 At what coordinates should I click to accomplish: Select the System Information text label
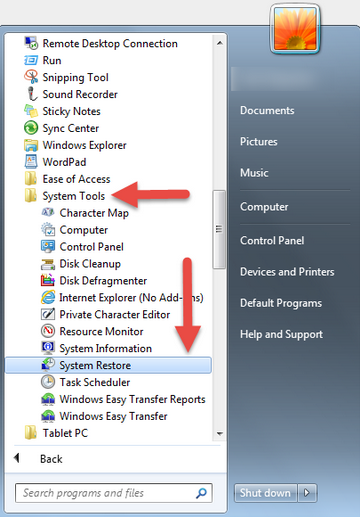[105, 348]
